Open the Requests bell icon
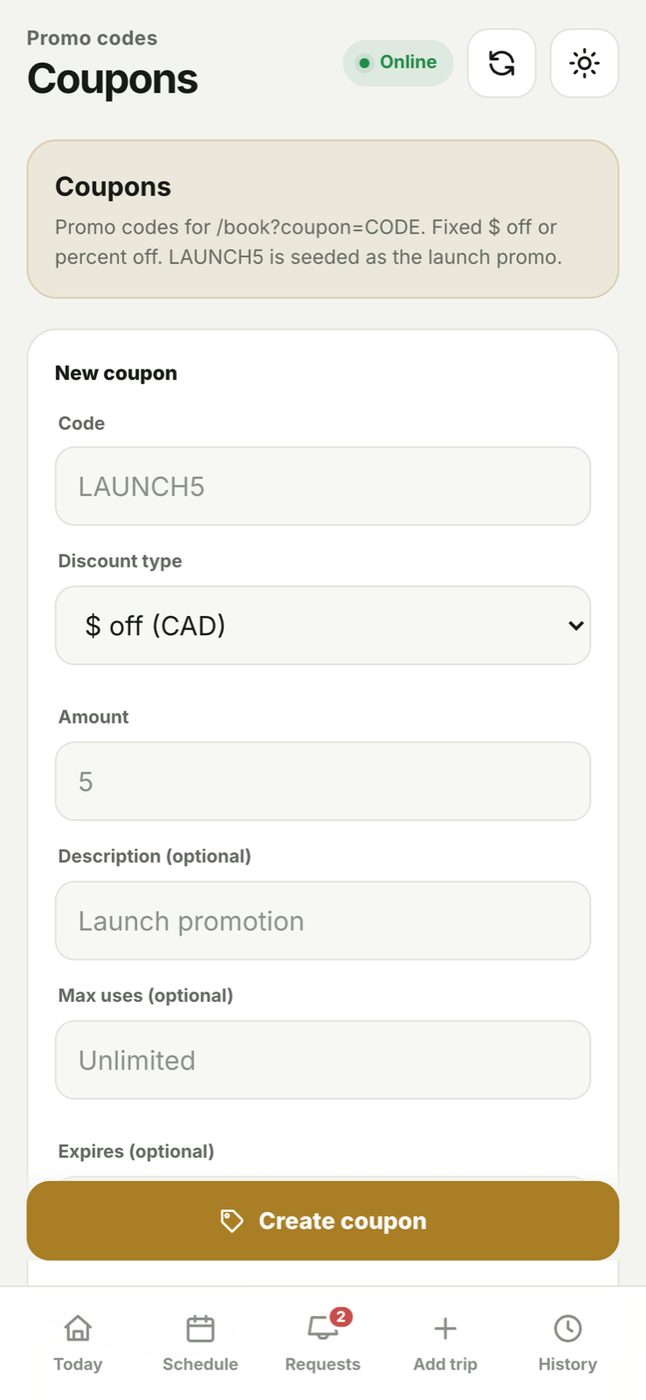 (x=322, y=1328)
